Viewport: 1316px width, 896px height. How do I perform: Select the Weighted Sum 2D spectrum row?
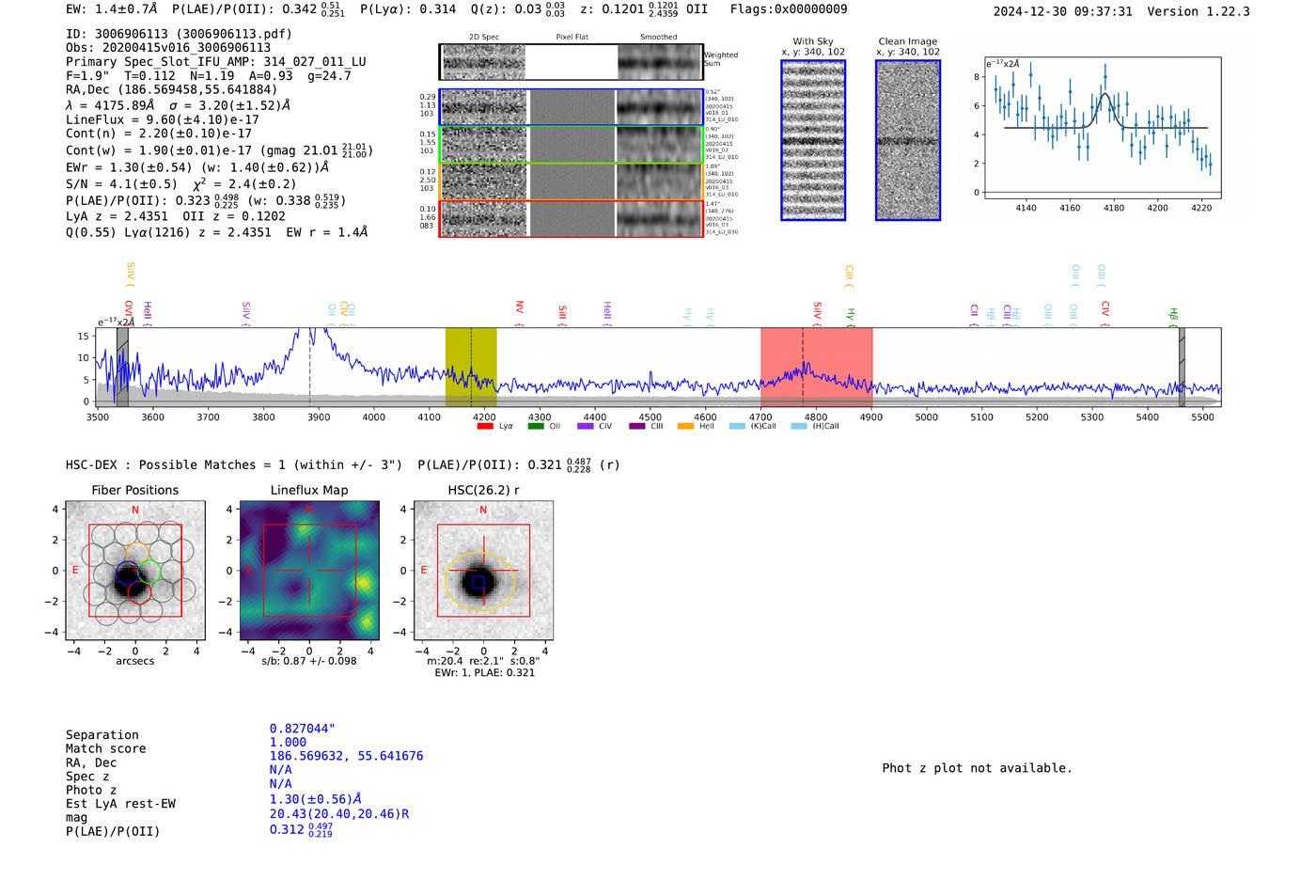[x=571, y=62]
